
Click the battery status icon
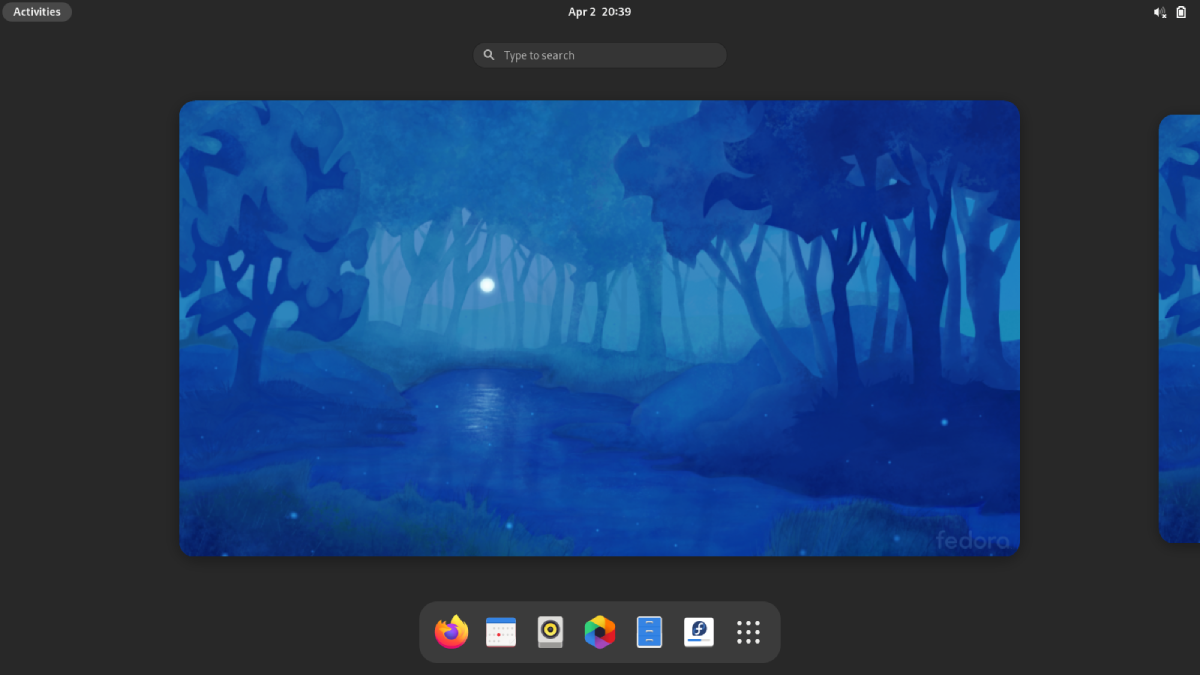coord(1181,12)
